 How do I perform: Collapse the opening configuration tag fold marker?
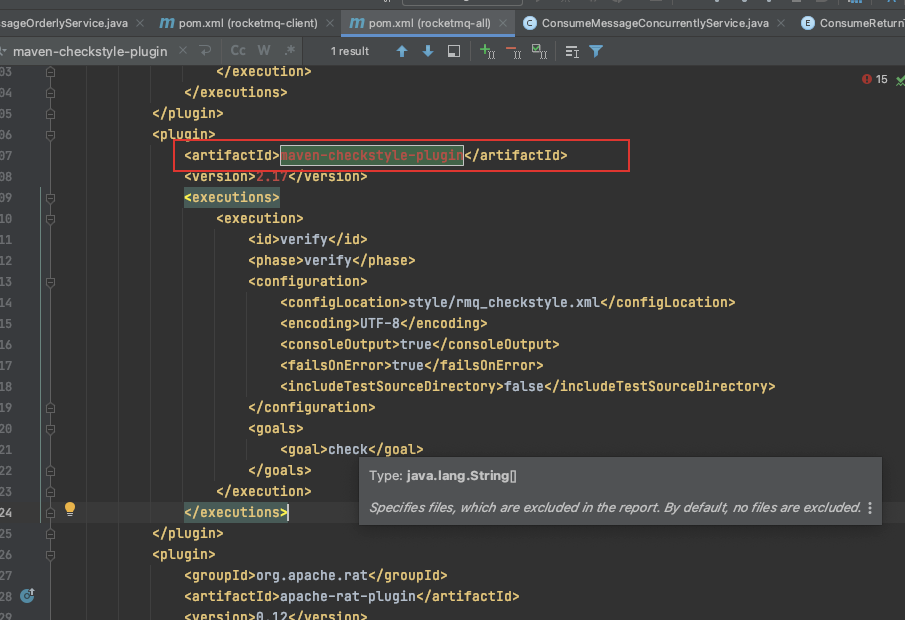point(50,282)
